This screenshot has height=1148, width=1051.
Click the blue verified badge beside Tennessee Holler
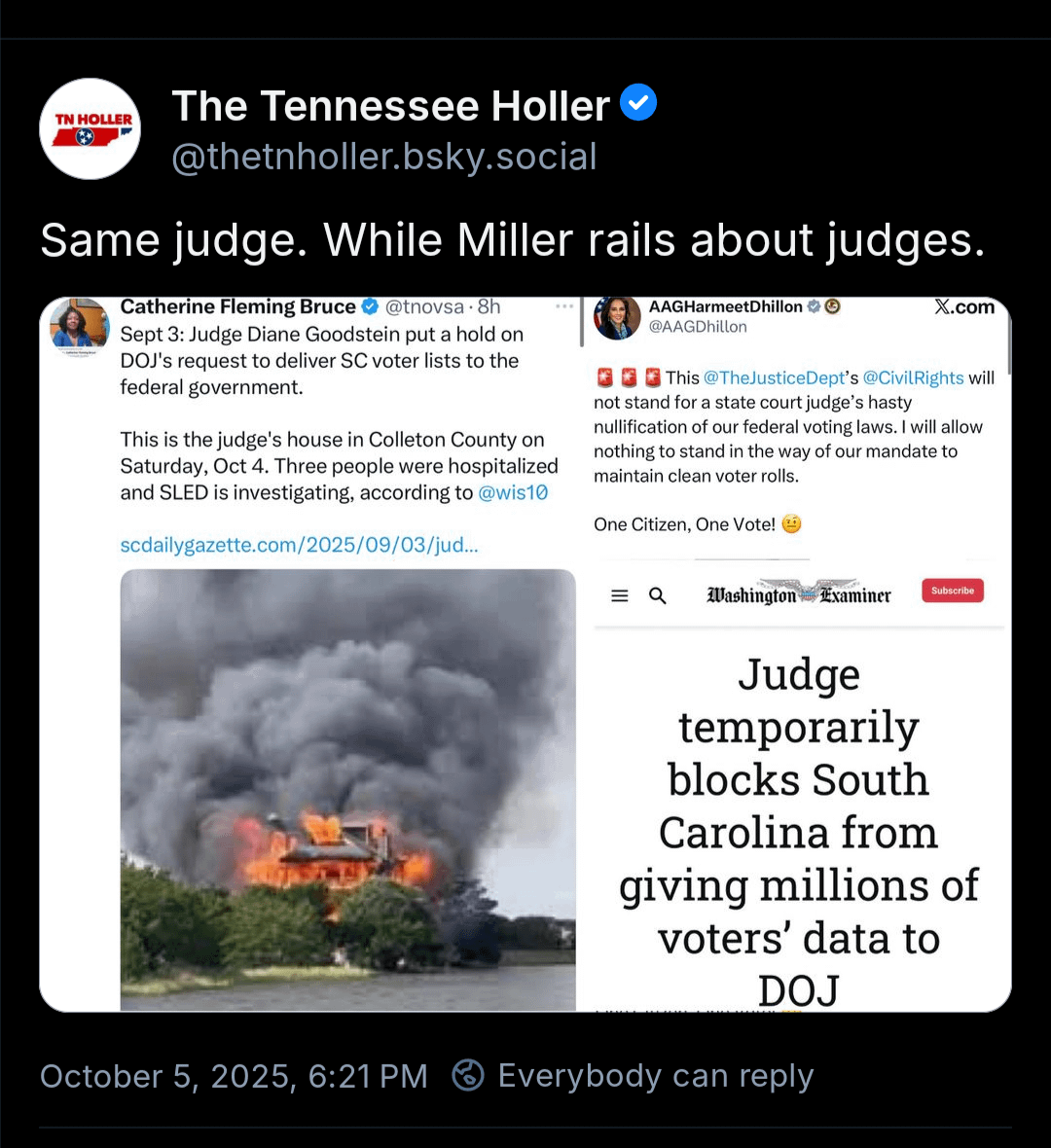point(638,102)
